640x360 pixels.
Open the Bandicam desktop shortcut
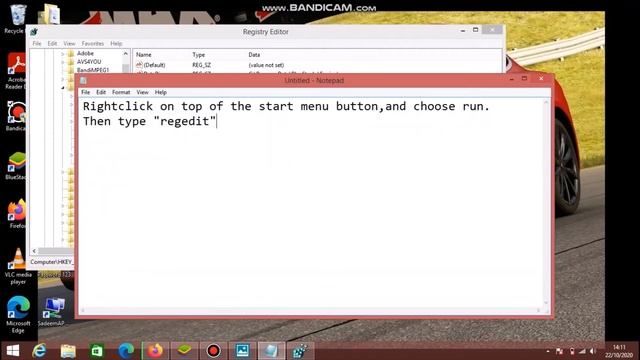pyautogui.click(x=16, y=116)
